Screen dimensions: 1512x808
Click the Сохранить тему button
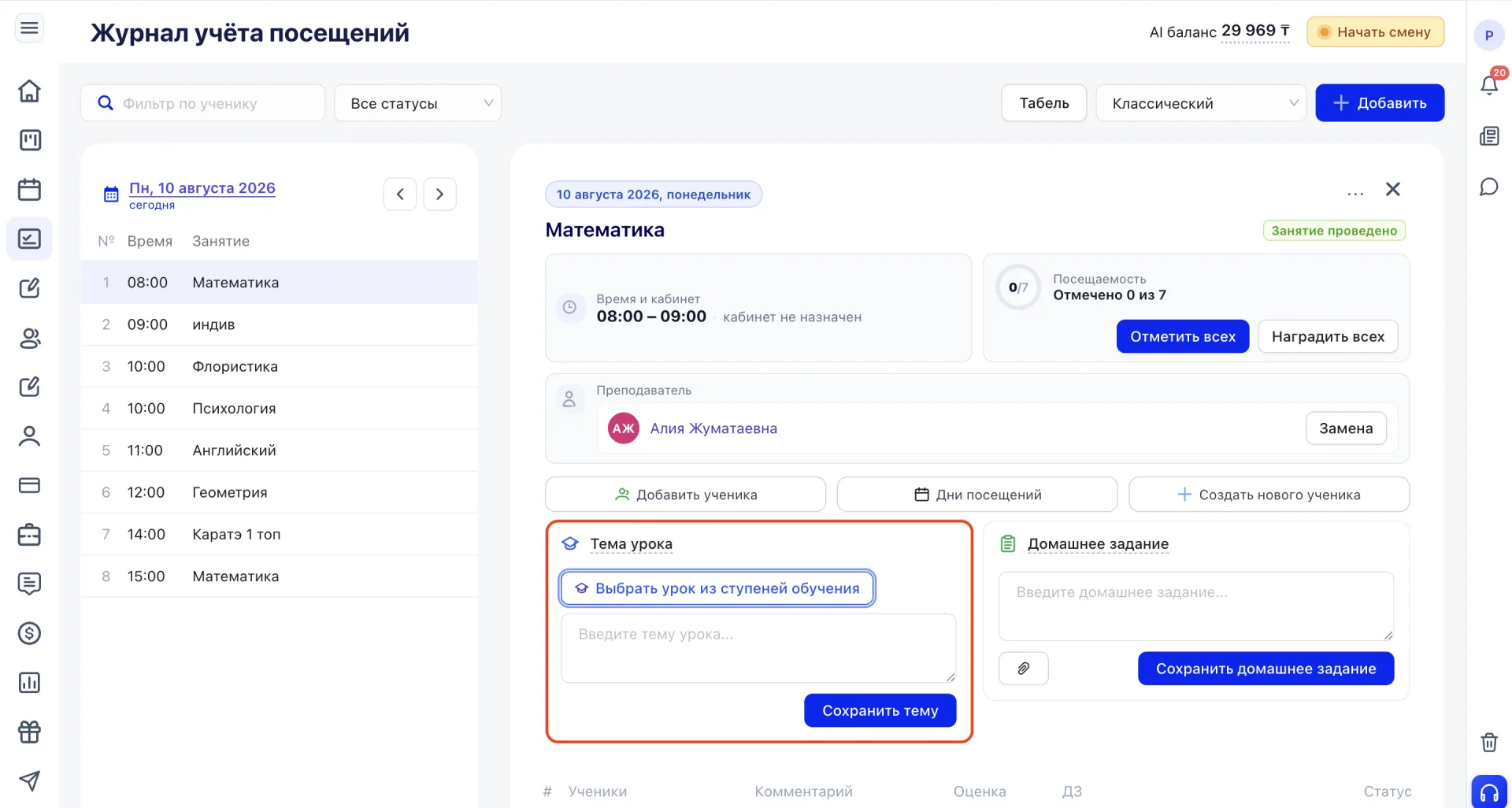(x=880, y=710)
